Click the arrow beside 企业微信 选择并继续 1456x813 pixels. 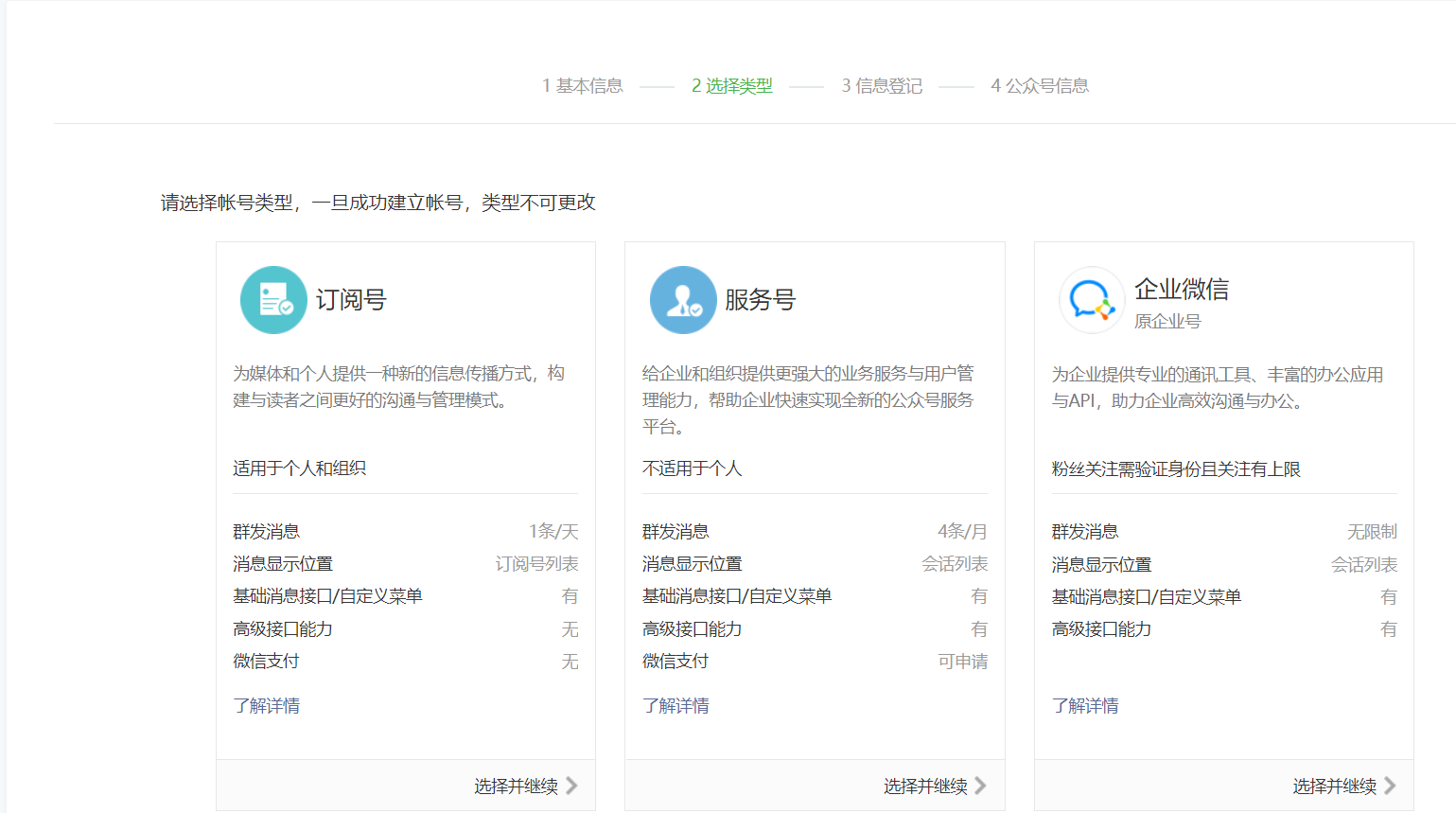[1389, 786]
